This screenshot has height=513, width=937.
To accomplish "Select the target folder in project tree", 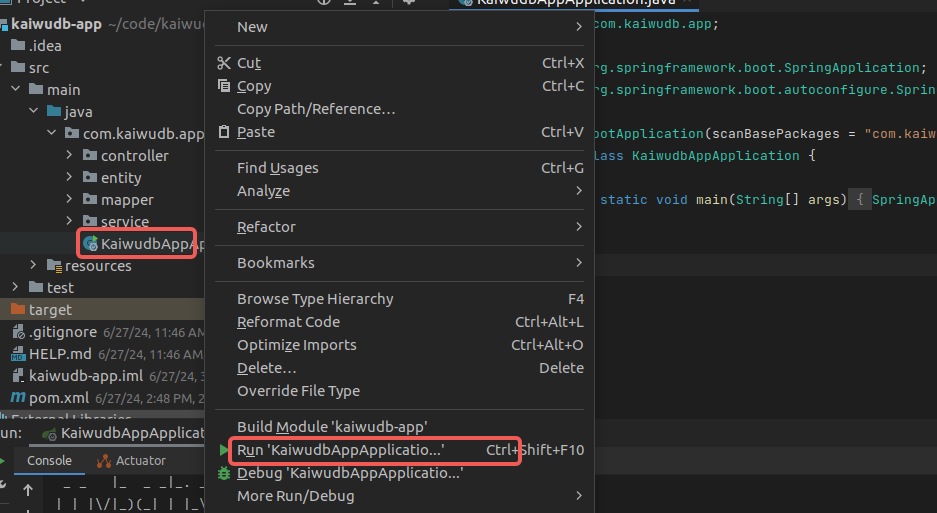I will 49,310.
